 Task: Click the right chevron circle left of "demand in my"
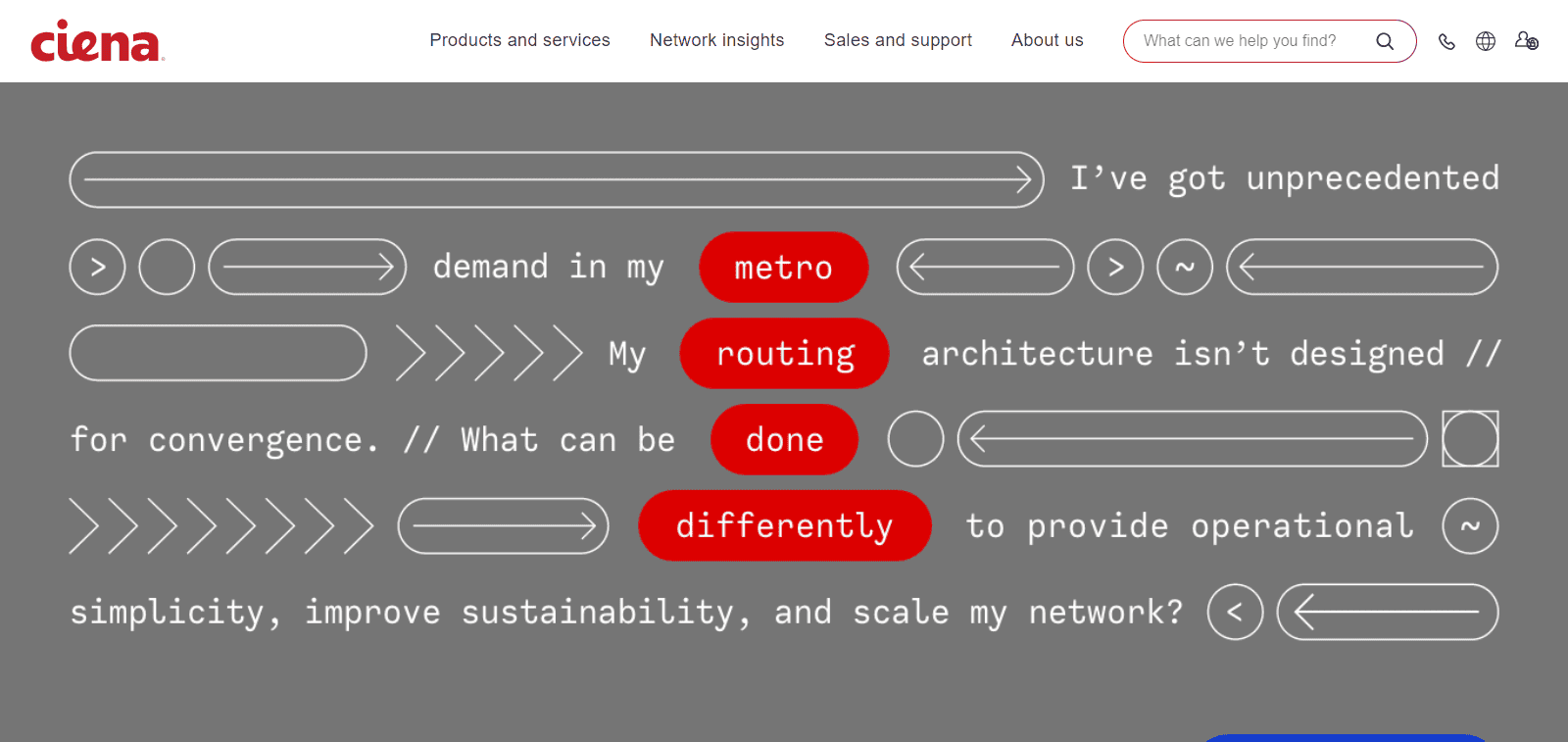click(x=97, y=267)
